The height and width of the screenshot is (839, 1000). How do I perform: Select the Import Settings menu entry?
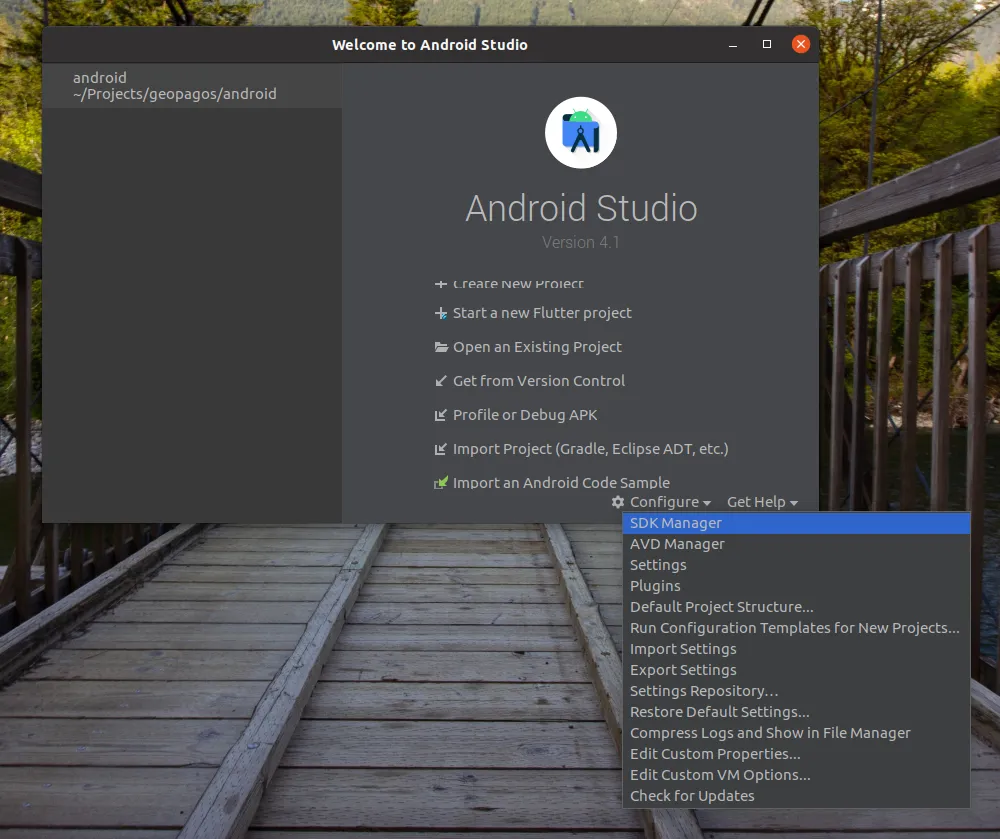pos(796,649)
